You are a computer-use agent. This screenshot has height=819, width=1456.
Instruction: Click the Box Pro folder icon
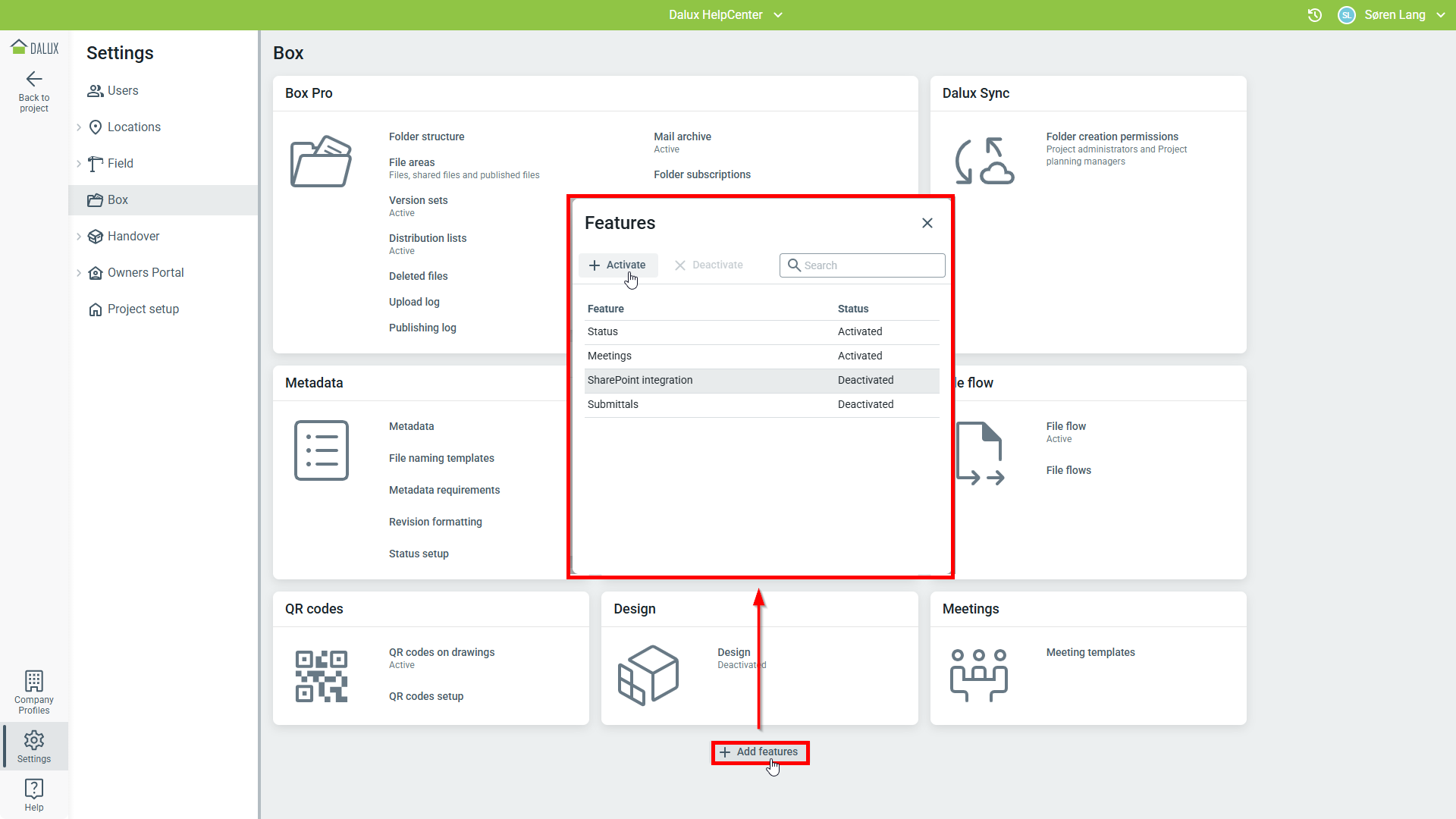pyautogui.click(x=321, y=162)
